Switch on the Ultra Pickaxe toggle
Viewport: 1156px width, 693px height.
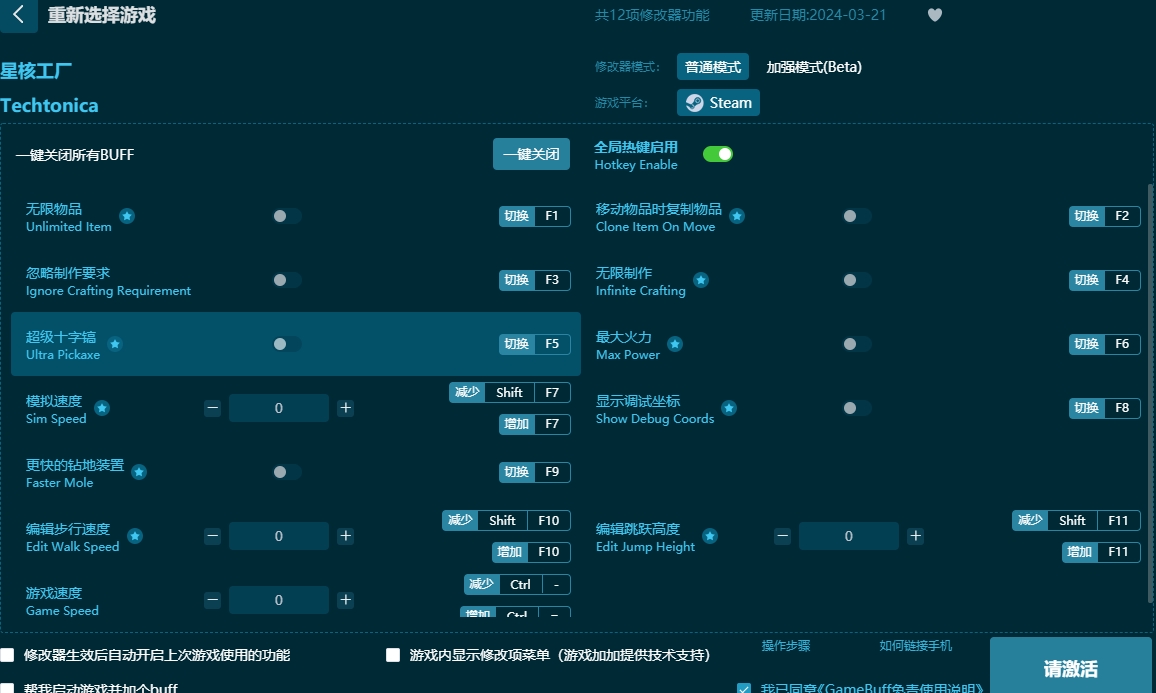tap(286, 344)
